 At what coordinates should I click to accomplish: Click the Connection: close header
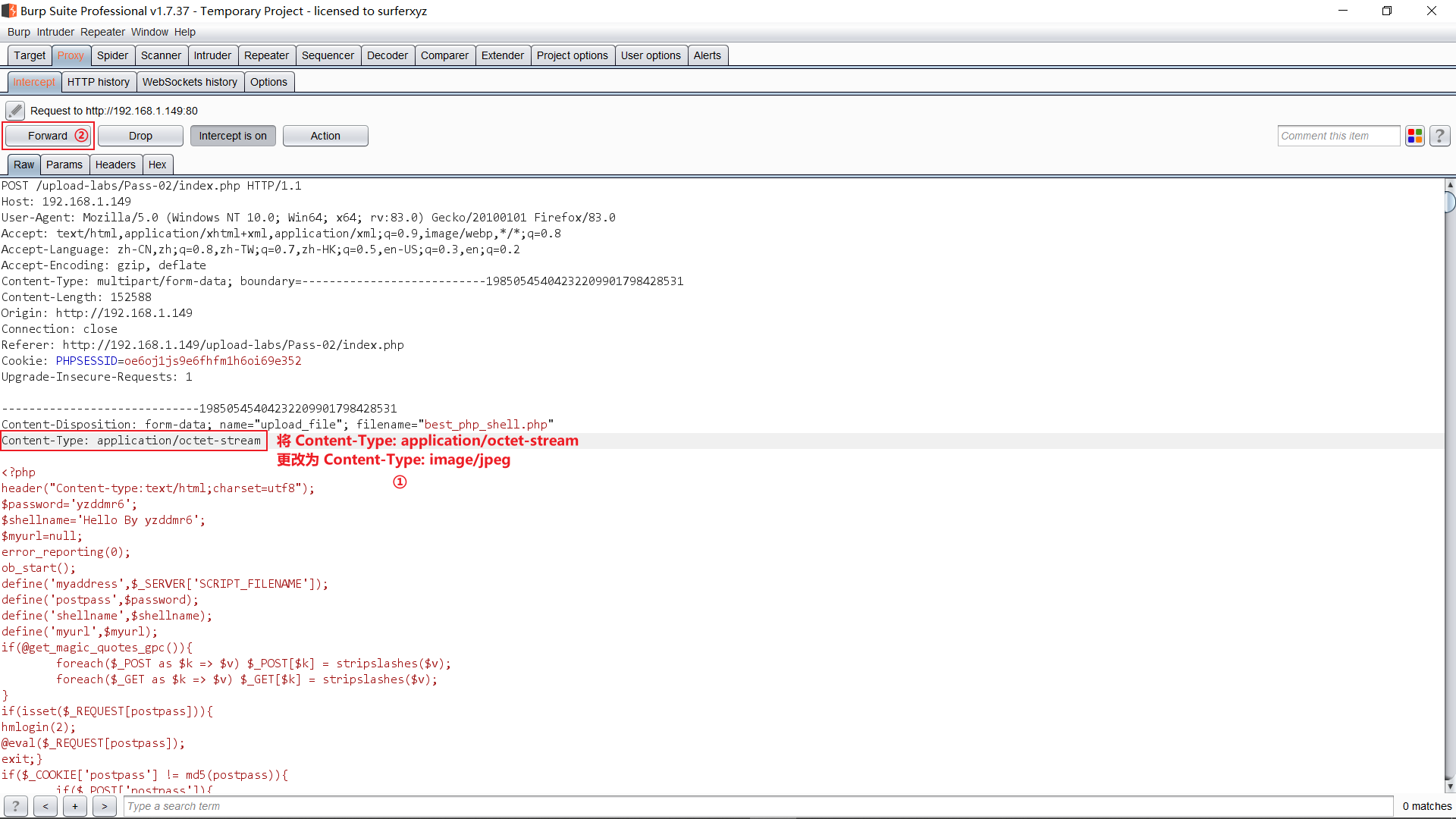coord(59,329)
